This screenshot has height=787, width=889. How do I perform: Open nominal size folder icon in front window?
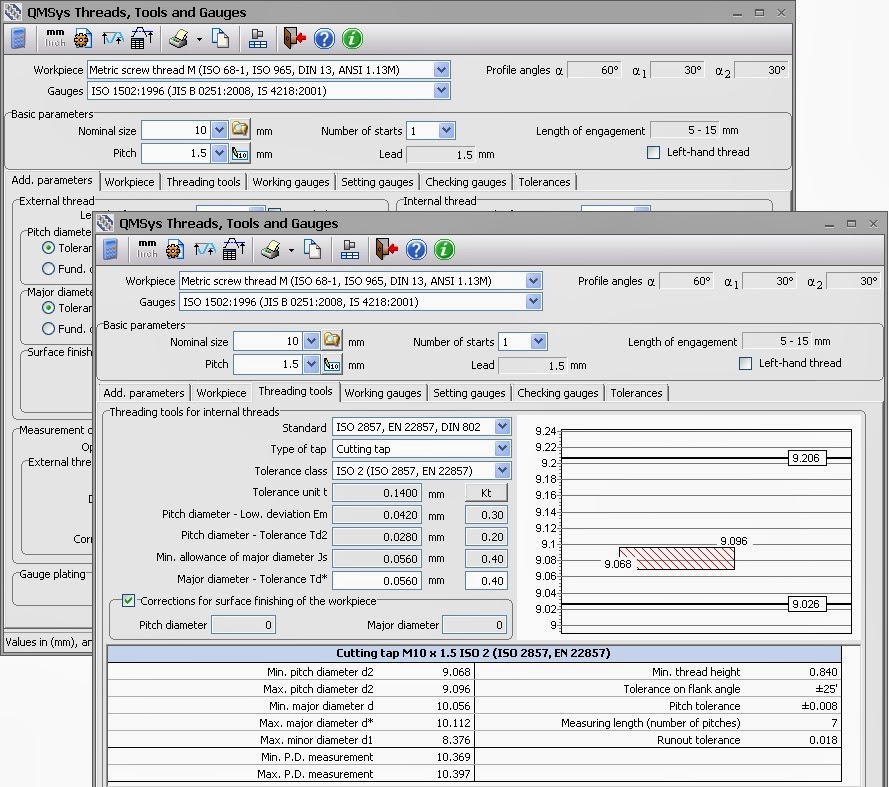(332, 340)
